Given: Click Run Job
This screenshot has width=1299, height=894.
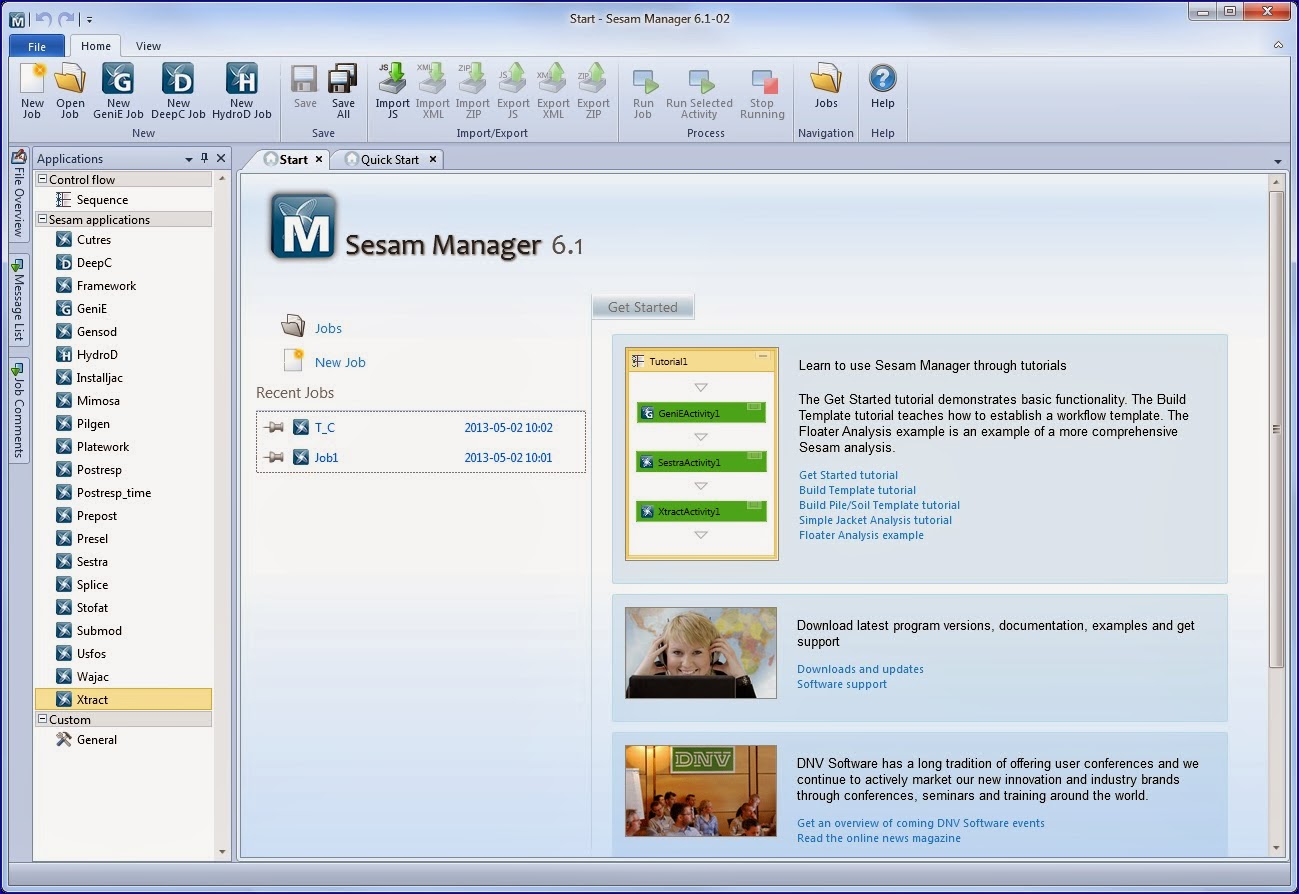Looking at the screenshot, I should tap(643, 91).
